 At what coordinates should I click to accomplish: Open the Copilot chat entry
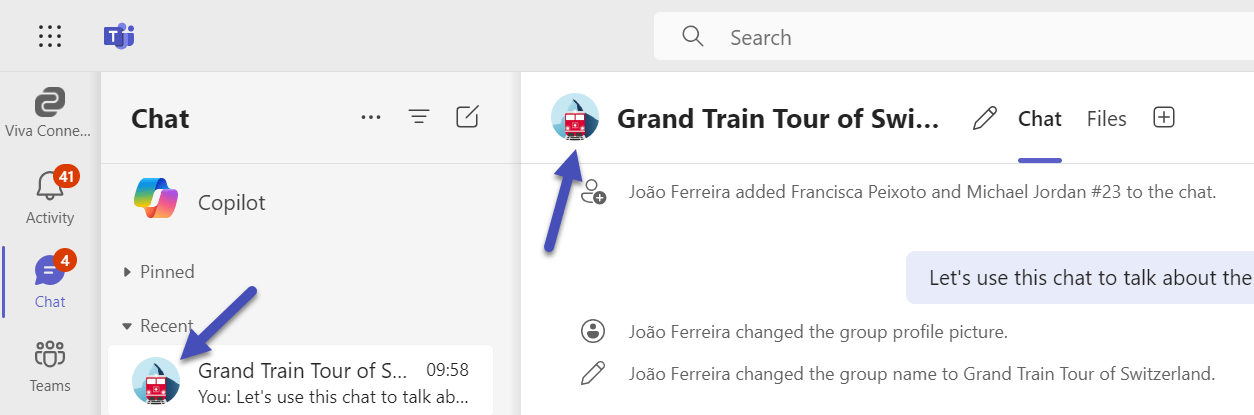231,203
